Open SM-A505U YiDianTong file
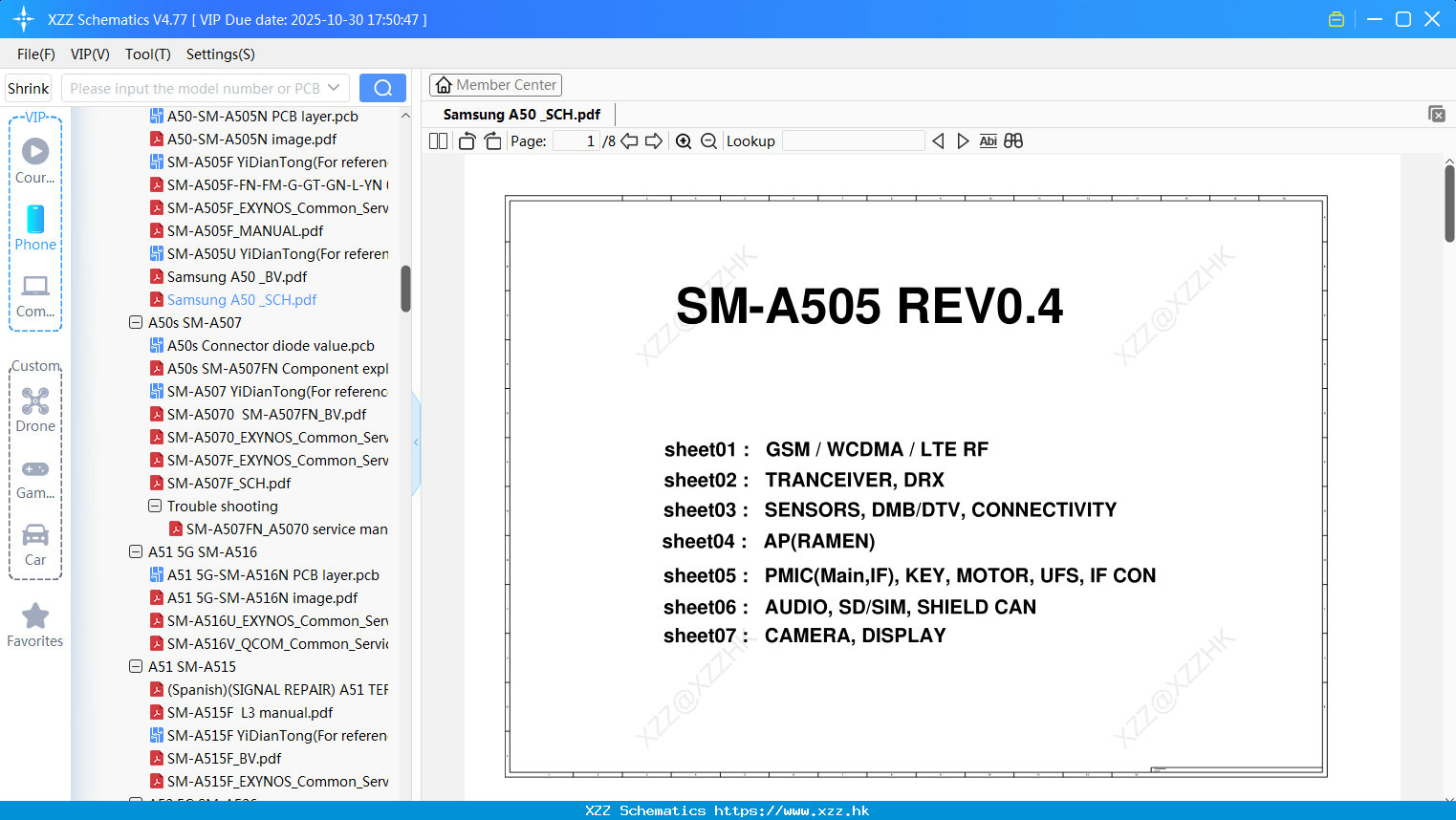1456x820 pixels. [x=269, y=254]
